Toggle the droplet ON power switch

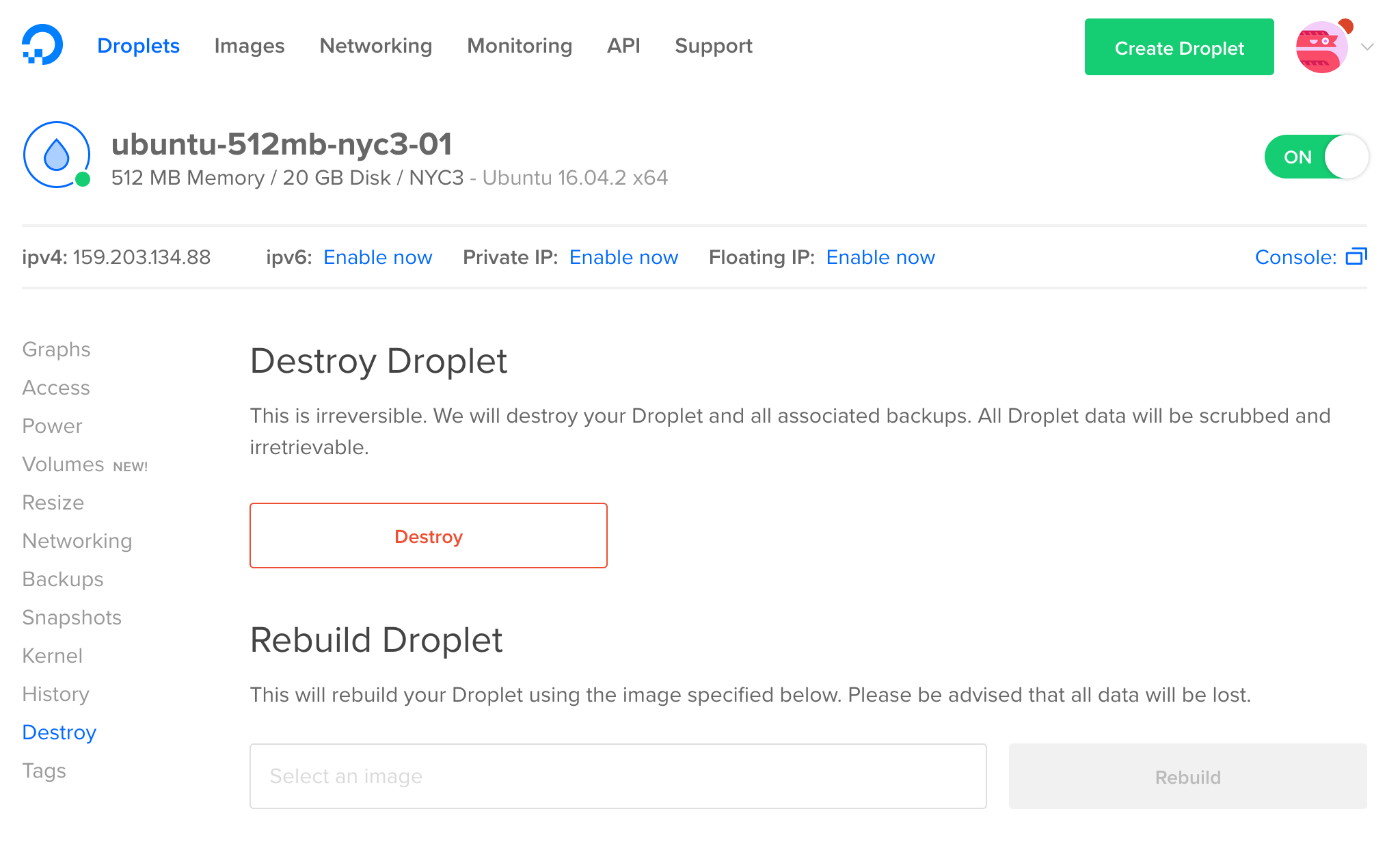pyautogui.click(x=1316, y=157)
